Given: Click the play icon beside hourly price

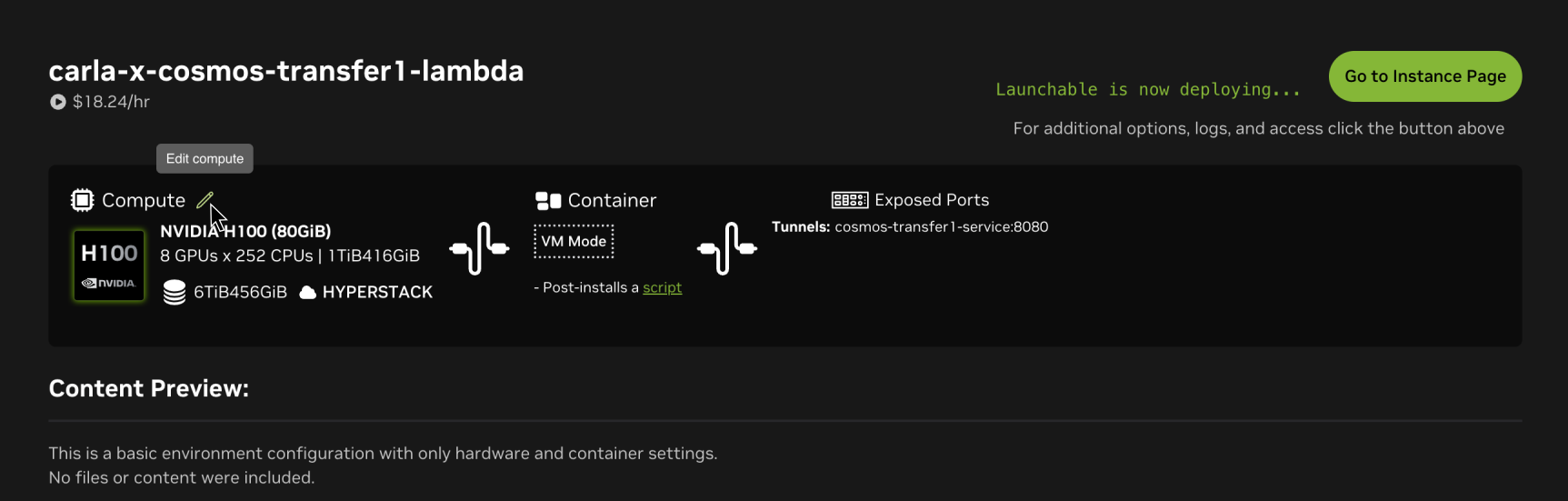Looking at the screenshot, I should (x=58, y=102).
